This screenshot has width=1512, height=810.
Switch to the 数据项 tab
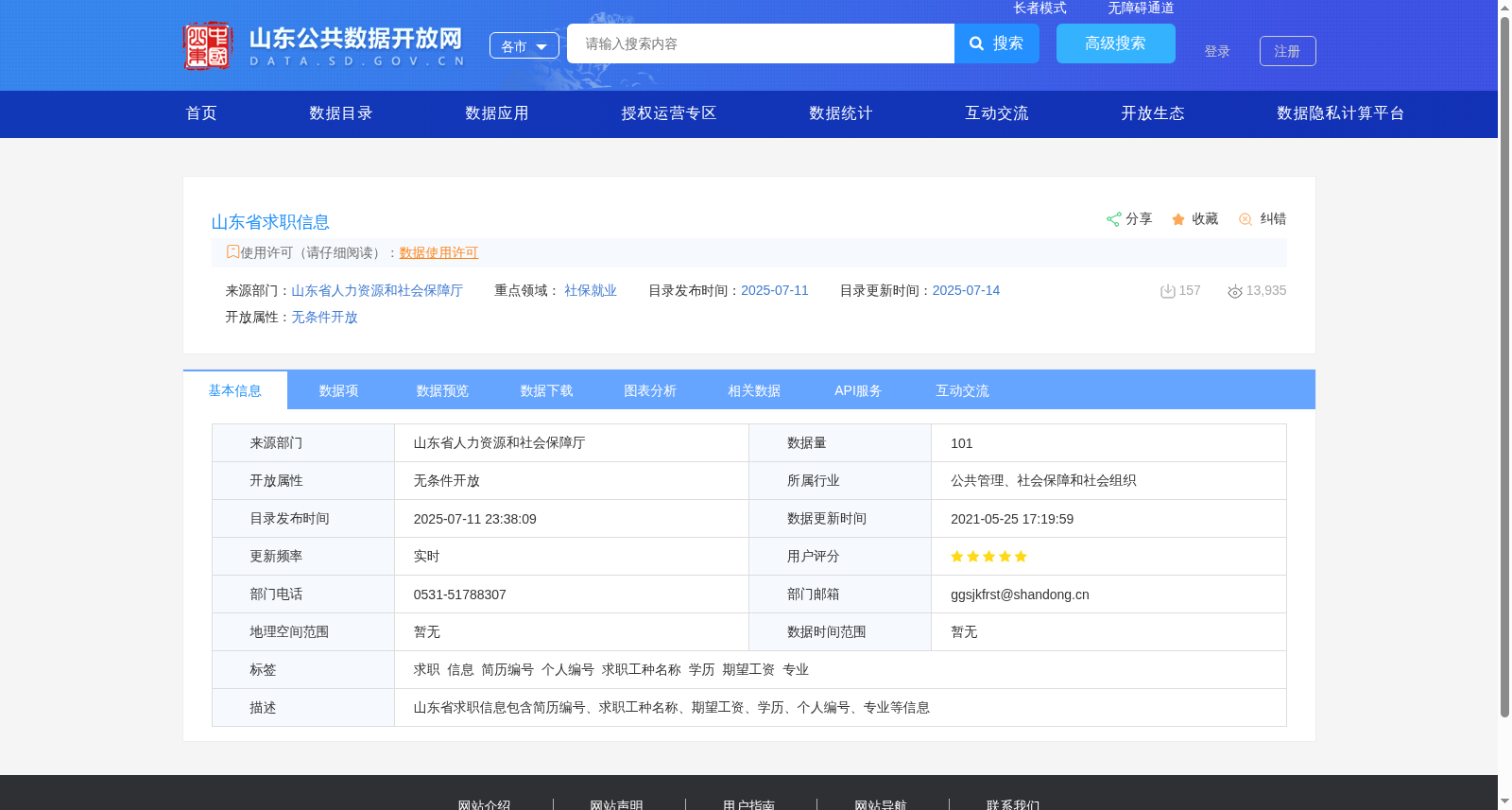coord(339,390)
